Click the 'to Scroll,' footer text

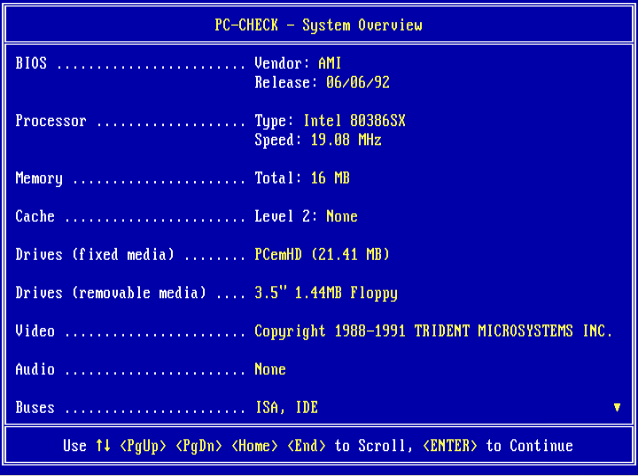(374, 445)
